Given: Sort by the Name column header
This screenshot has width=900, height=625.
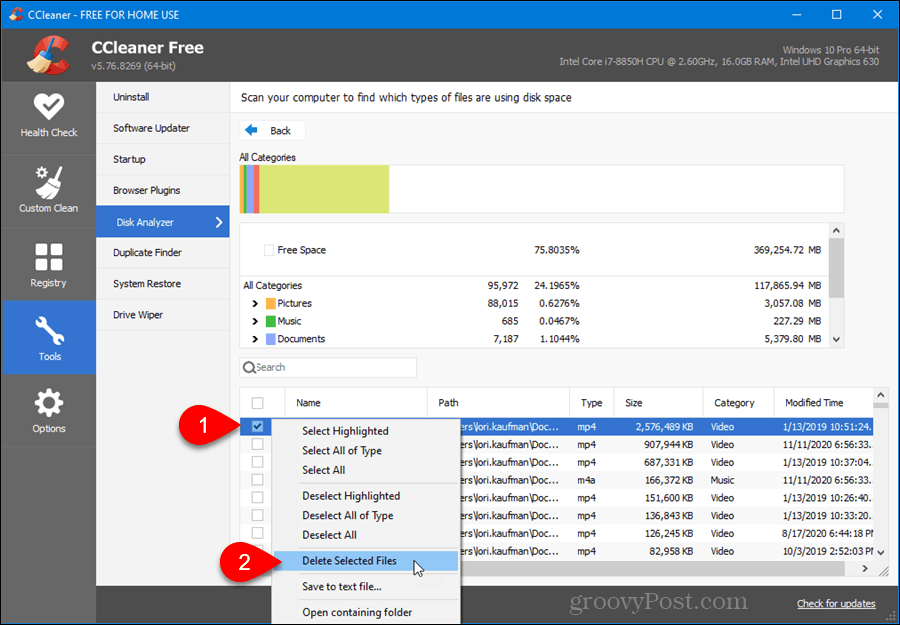Looking at the screenshot, I should click(x=356, y=403).
